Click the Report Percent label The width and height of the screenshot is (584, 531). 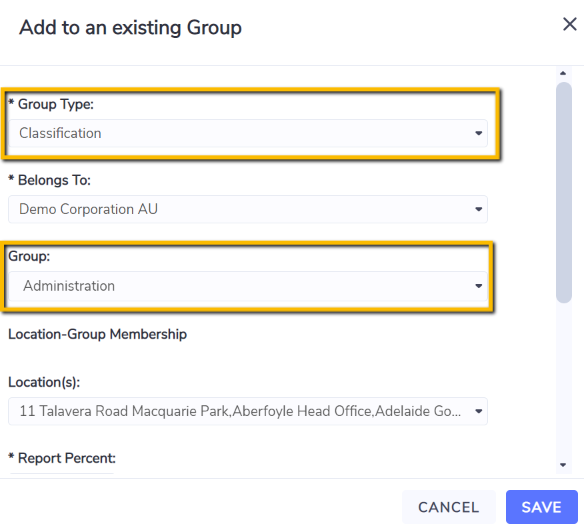click(x=62, y=458)
